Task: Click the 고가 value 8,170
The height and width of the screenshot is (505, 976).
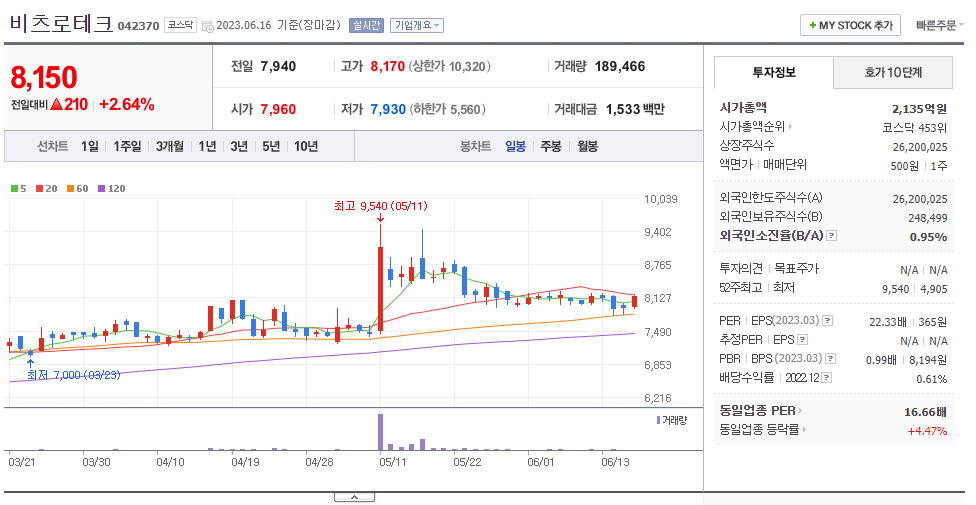Action: coord(388,67)
